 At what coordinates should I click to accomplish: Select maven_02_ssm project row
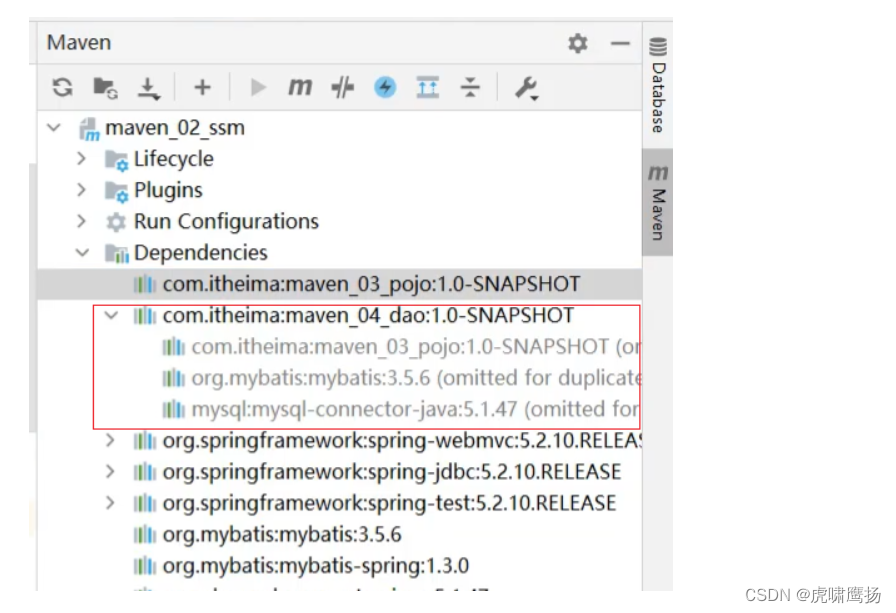tap(339, 127)
